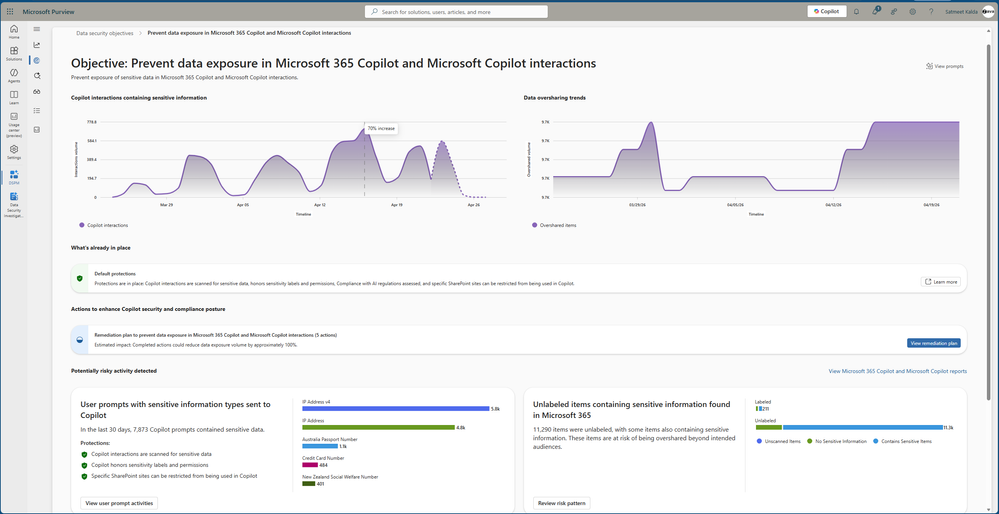The image size is (999, 514).
Task: Go back to Data security objectives breadcrumb
Action: point(105,33)
